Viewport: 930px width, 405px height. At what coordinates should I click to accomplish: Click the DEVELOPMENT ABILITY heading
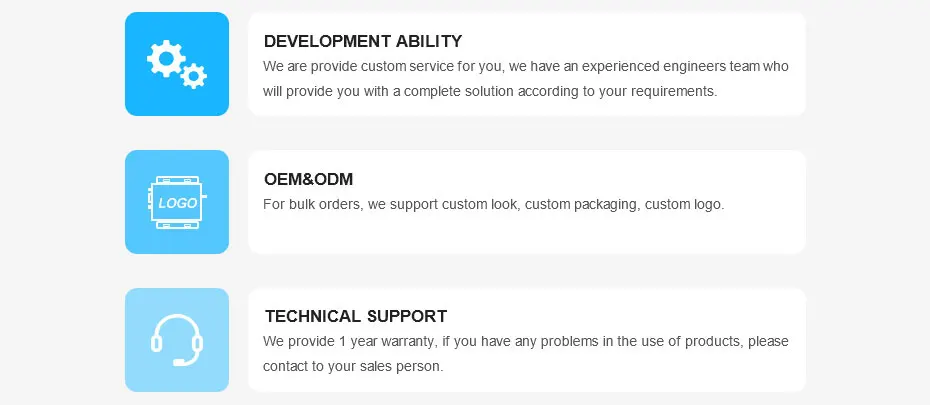pyautogui.click(x=362, y=42)
